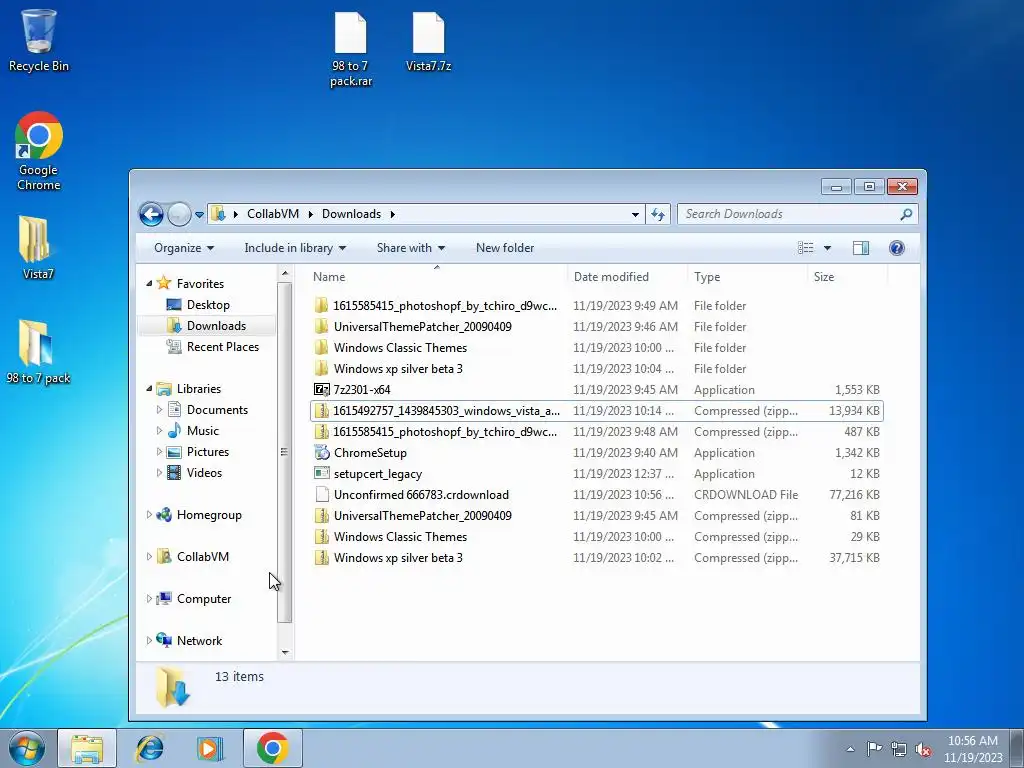Click the Refresh button beside the address bar
1024x768 pixels.
point(658,214)
